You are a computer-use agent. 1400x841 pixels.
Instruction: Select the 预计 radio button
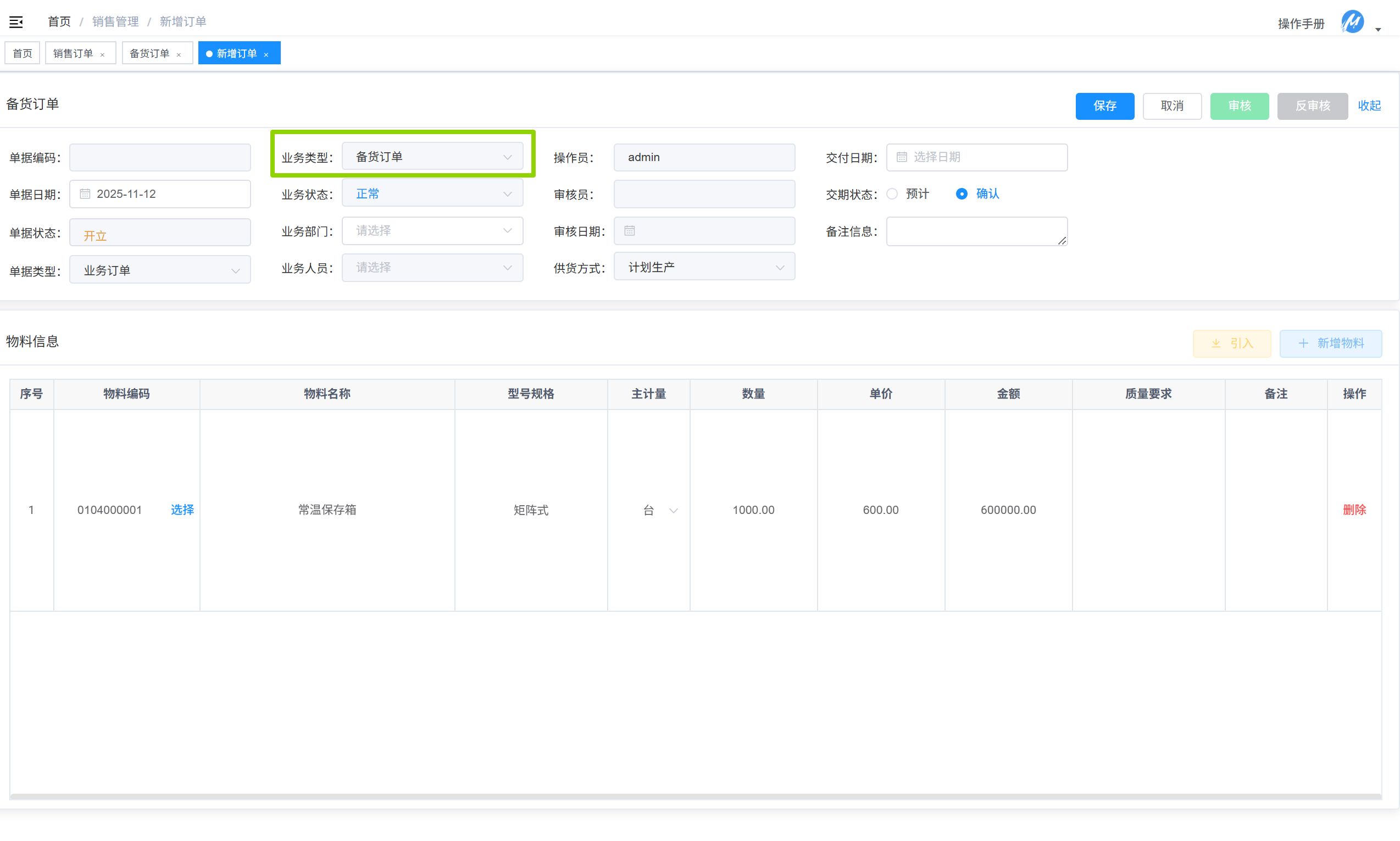coord(892,194)
